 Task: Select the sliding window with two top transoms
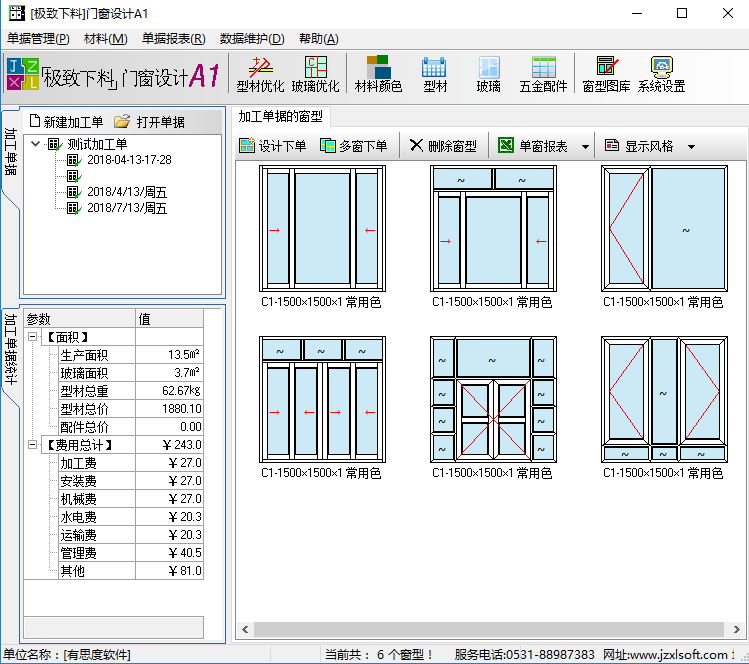click(x=493, y=228)
